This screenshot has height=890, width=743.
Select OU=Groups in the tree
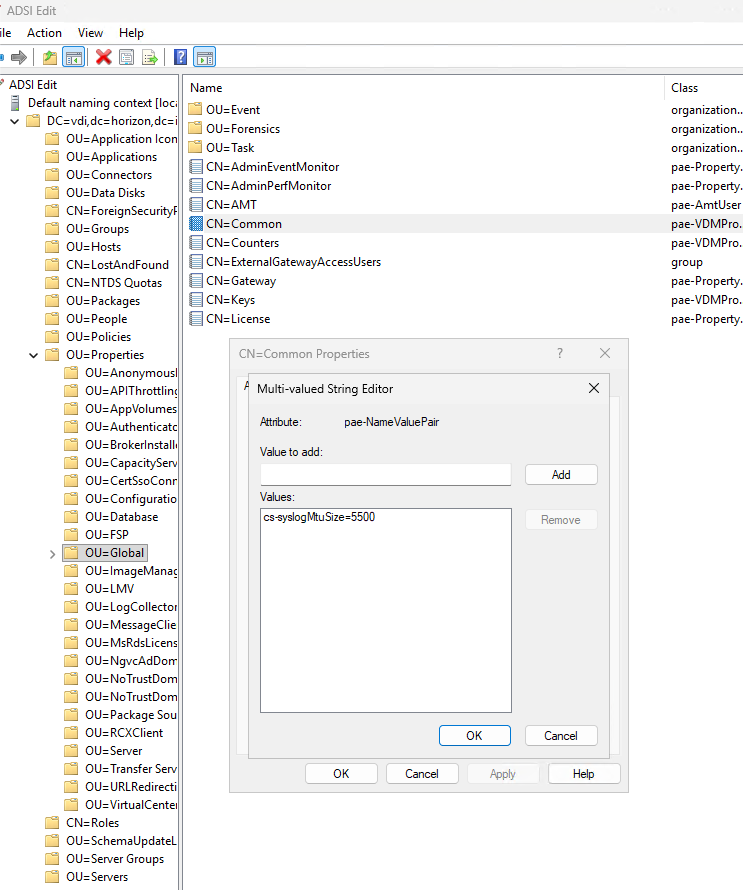(98, 229)
